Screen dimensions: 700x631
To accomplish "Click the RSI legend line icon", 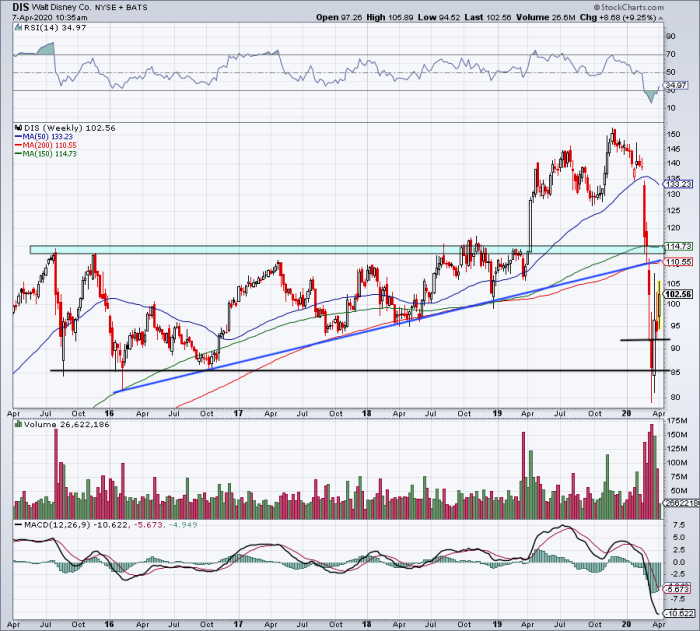I will pos(18,28).
